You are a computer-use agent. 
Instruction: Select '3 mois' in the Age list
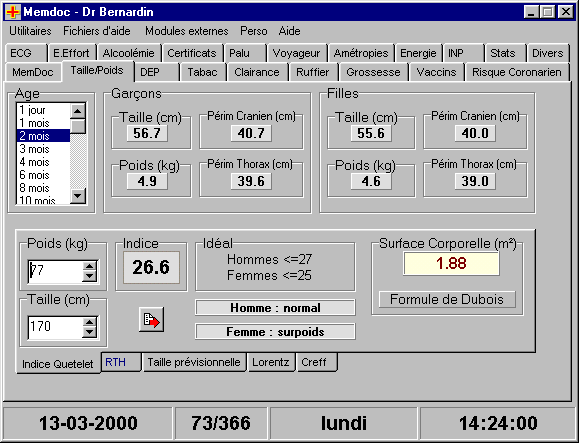[43, 149]
